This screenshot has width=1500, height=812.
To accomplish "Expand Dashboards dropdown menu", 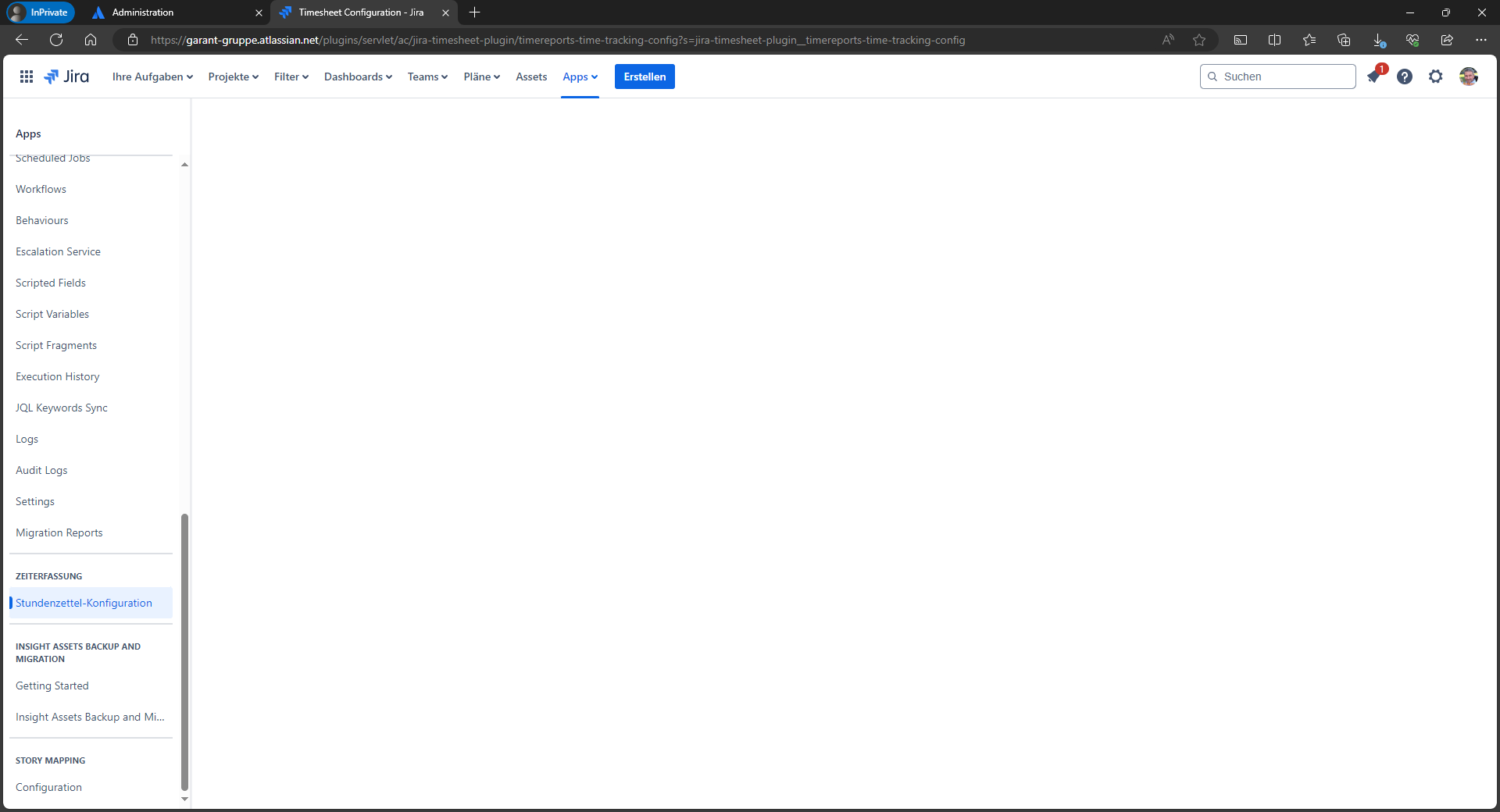I will point(358,77).
